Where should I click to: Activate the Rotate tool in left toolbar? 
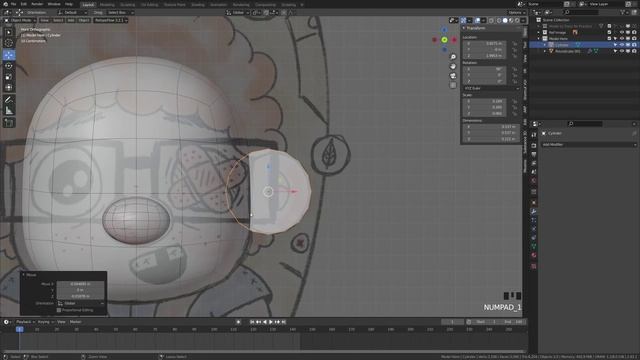click(x=9, y=65)
